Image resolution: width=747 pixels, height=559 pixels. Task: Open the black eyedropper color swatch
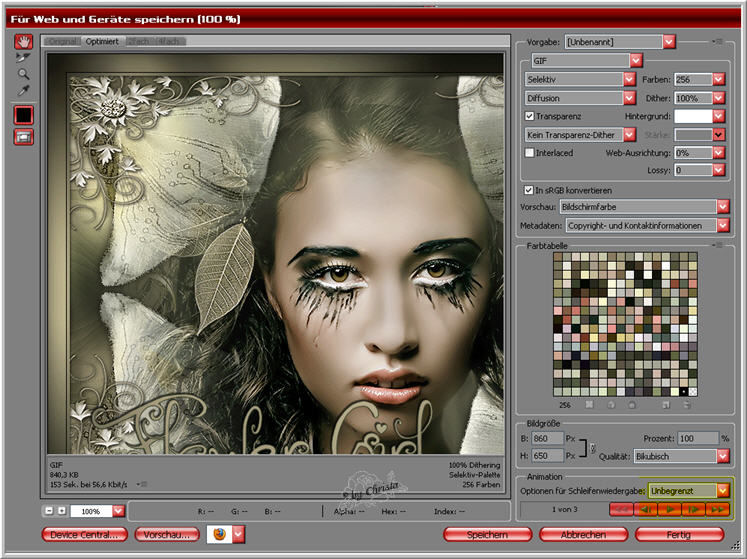click(23, 115)
